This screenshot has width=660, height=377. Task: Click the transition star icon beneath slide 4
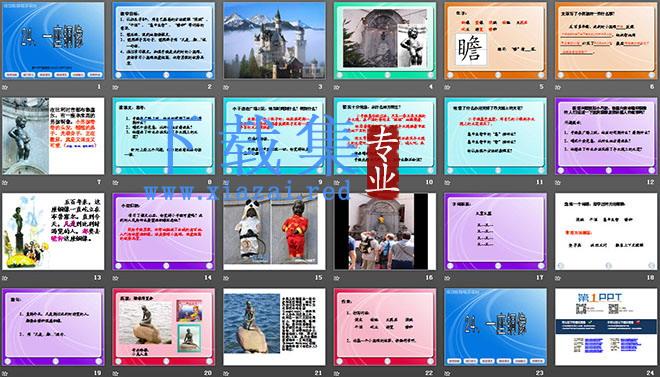point(337,87)
